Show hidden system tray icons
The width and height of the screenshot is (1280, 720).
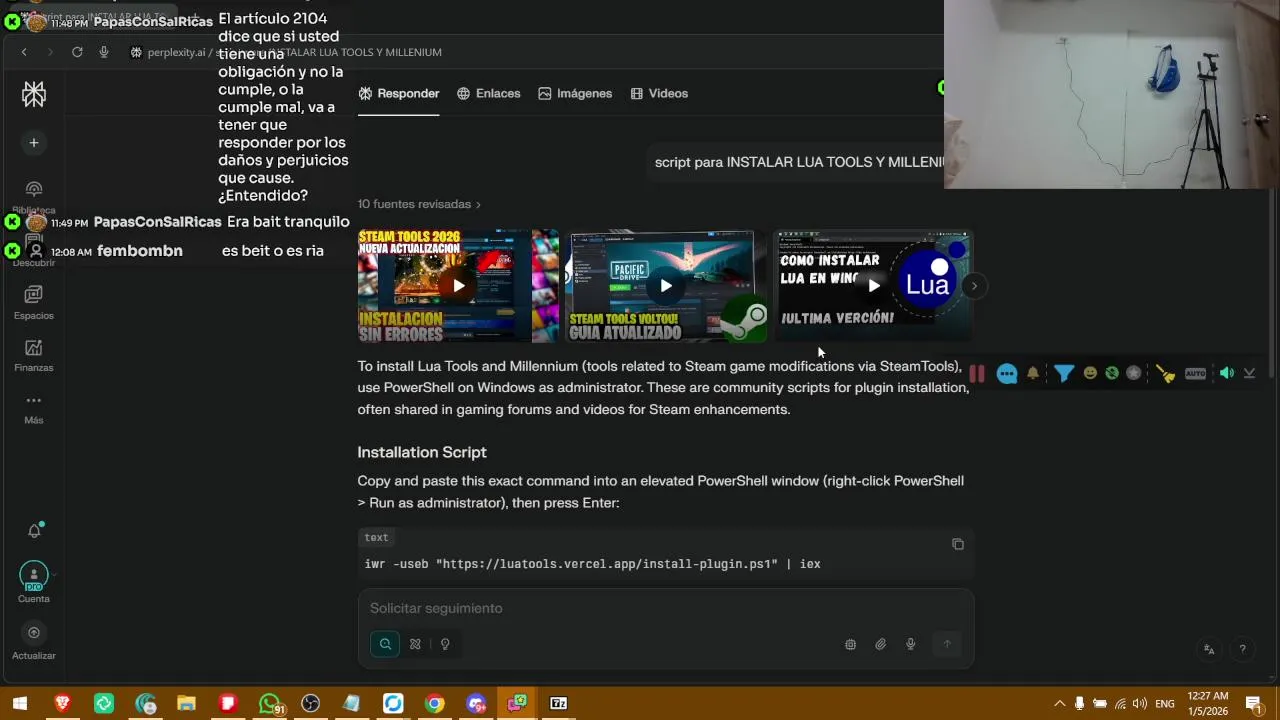(1060, 704)
